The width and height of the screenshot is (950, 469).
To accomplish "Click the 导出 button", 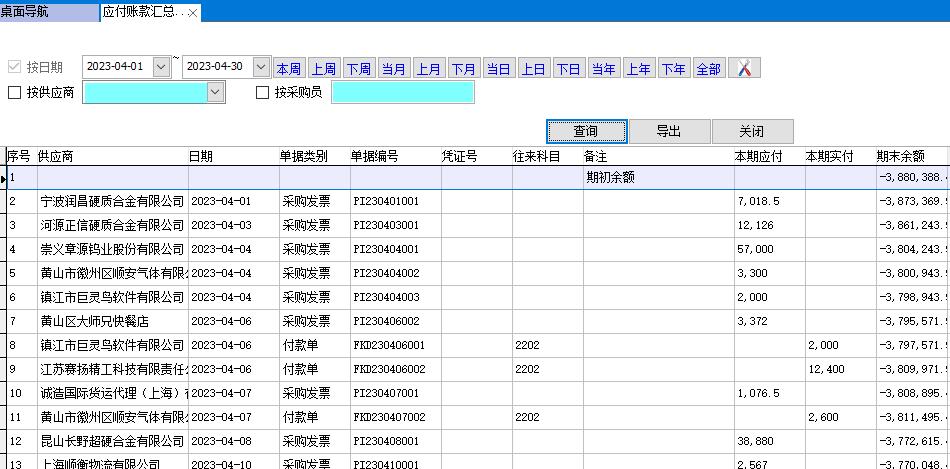I will click(x=668, y=131).
